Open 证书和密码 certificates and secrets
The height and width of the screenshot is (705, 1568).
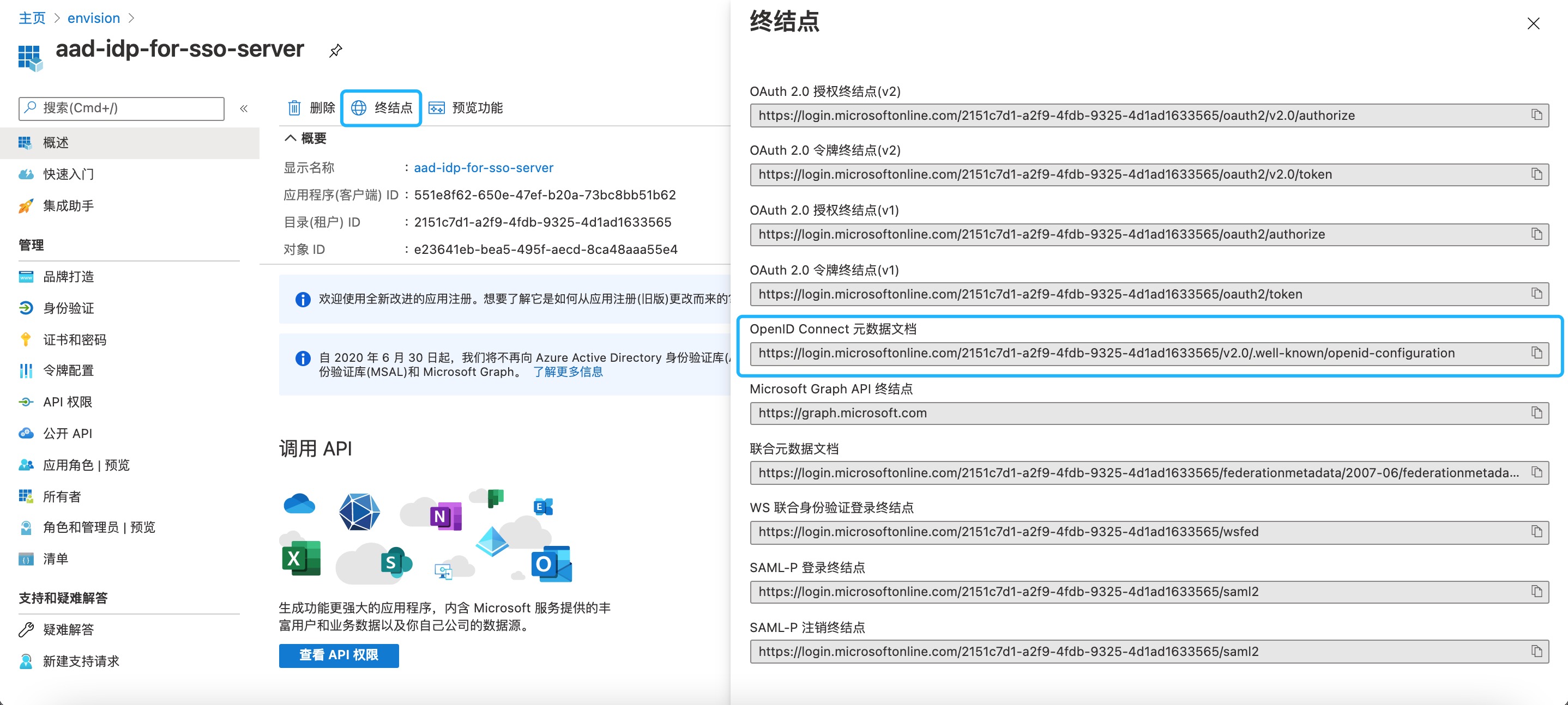pos(74,339)
